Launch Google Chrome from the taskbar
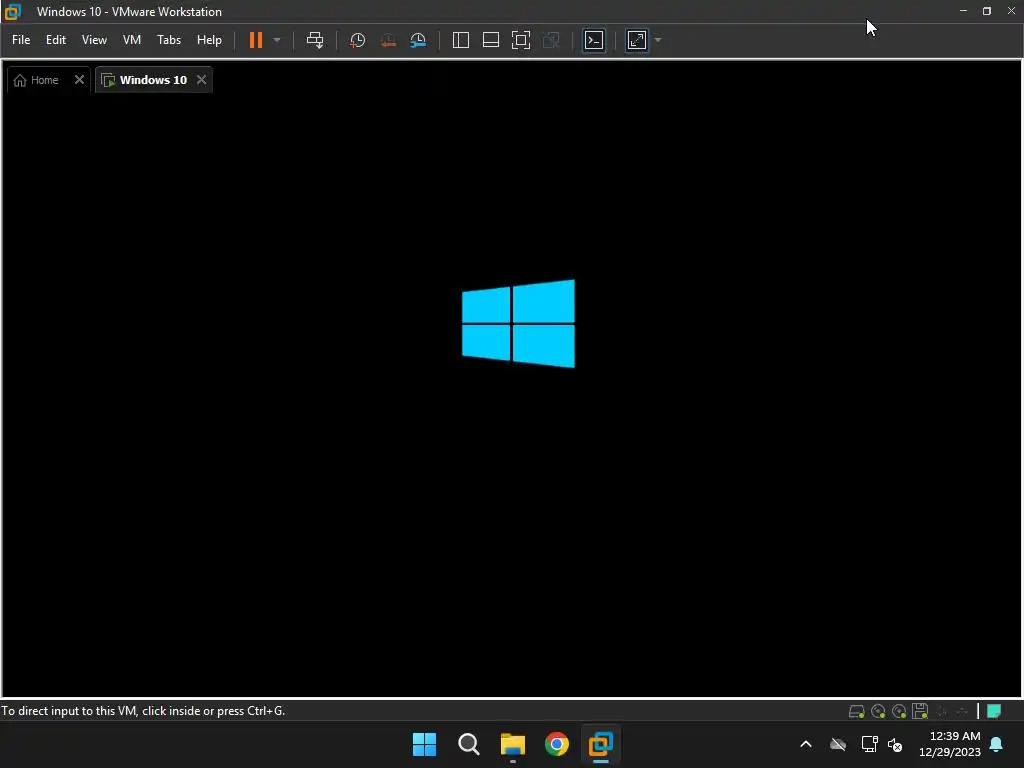 click(x=556, y=744)
